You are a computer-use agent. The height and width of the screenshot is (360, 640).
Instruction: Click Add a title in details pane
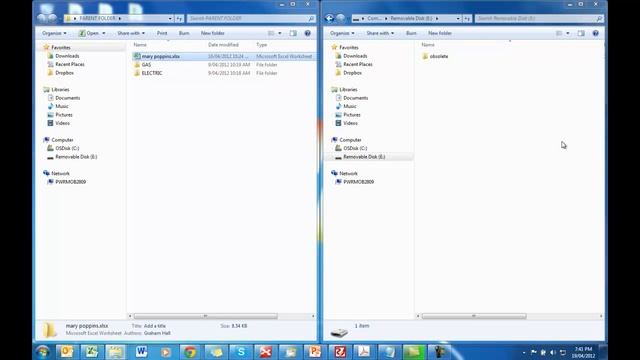[x=155, y=326]
